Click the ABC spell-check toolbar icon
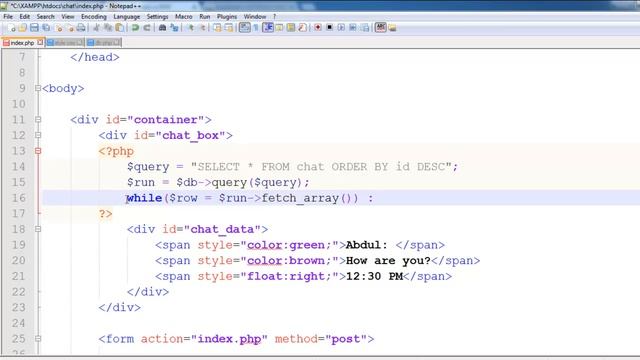 (380, 28)
